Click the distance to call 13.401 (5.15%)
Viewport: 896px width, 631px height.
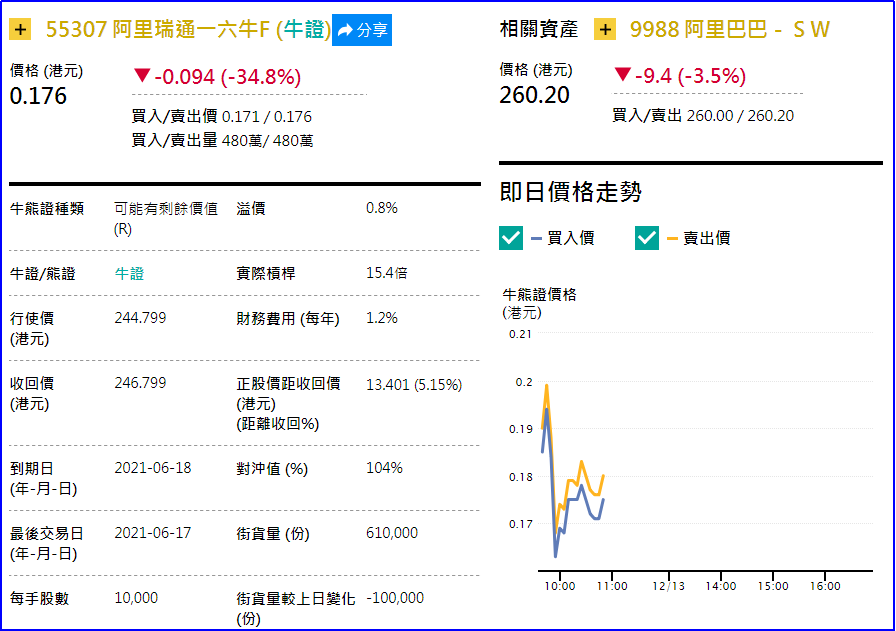pyautogui.click(x=414, y=385)
